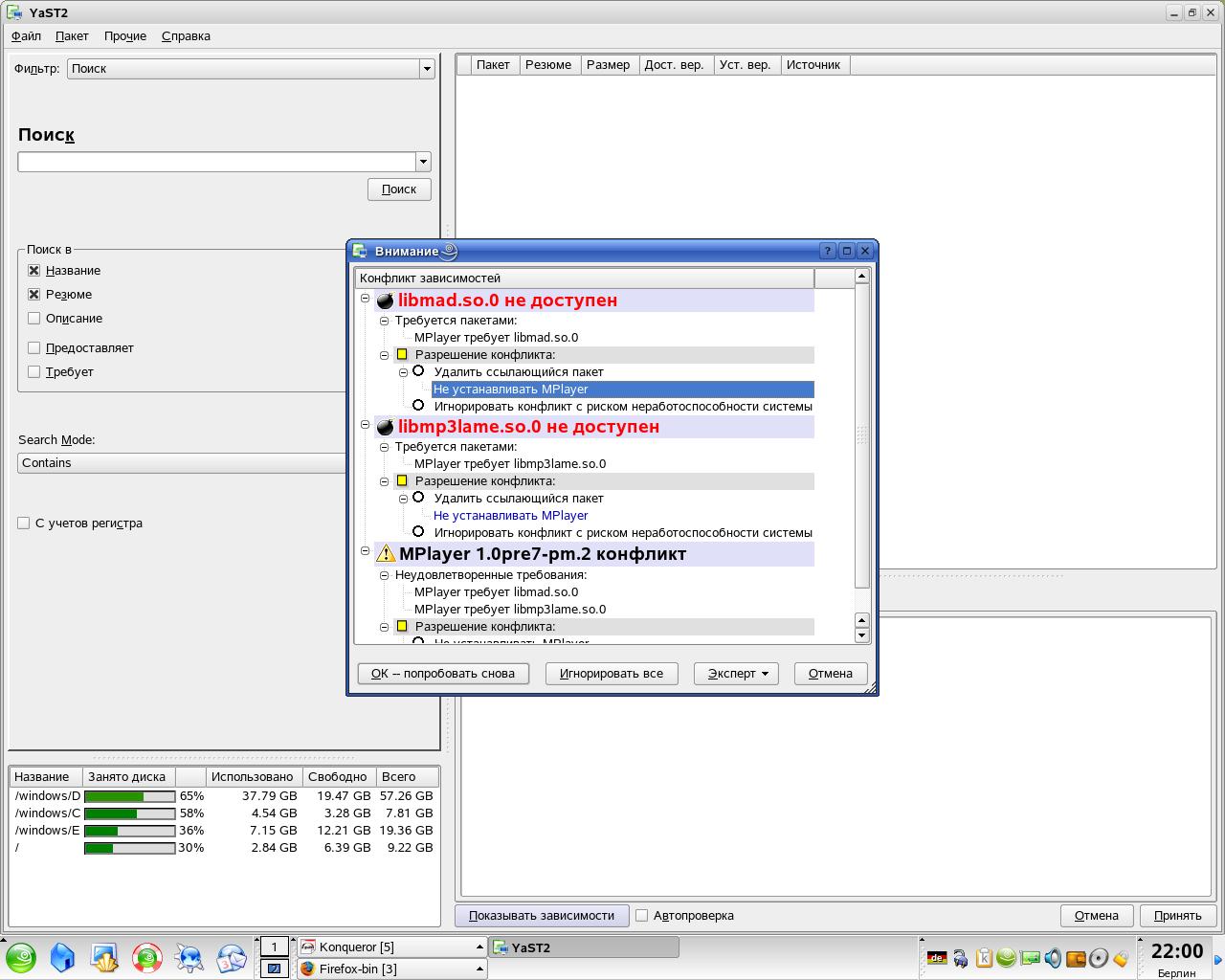
Task: Collapse the libmad.so.0 conflict node
Action: 365,299
